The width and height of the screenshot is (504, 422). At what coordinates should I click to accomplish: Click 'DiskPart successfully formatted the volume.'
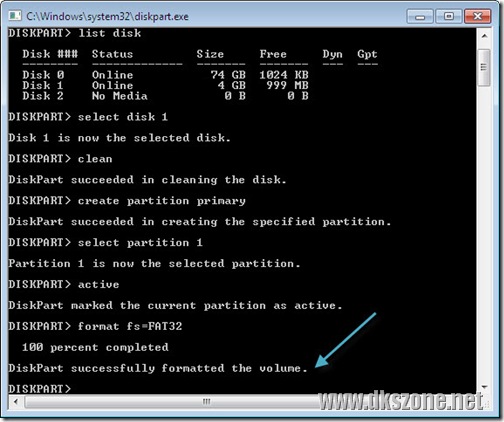158,368
